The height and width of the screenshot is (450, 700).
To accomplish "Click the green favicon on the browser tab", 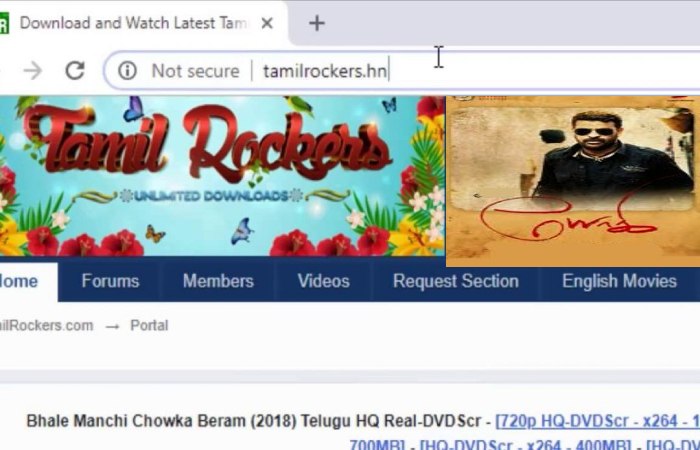I will point(4,23).
